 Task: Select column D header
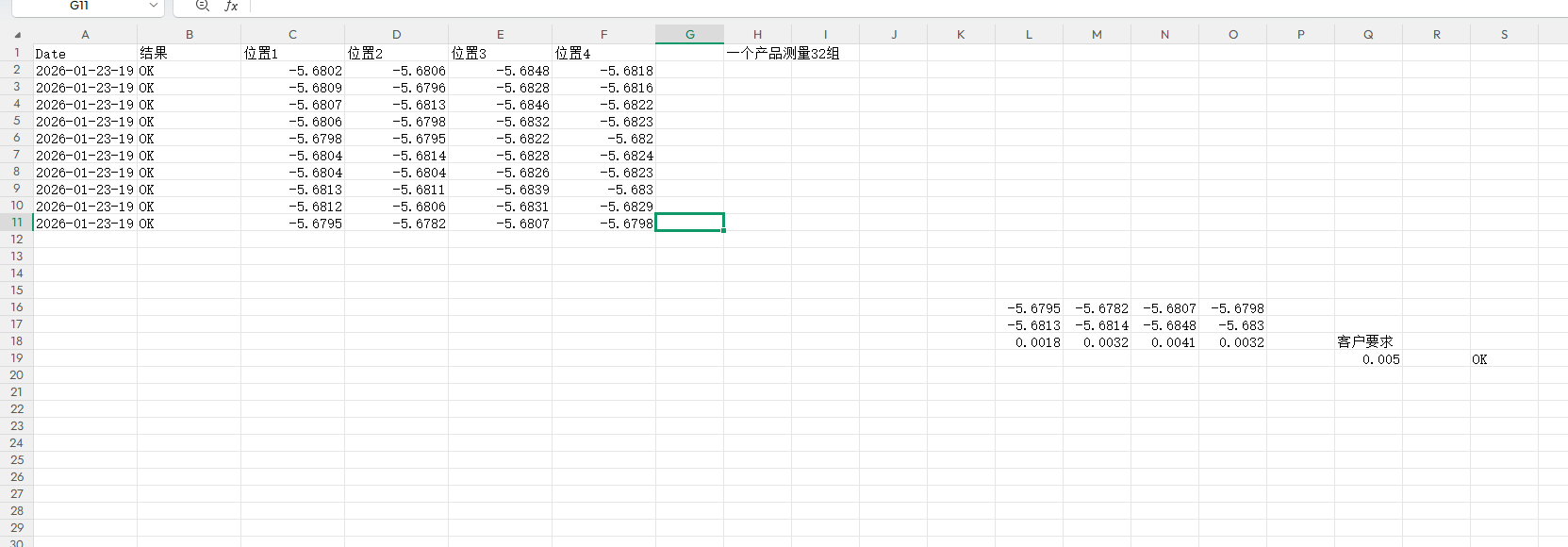(396, 34)
